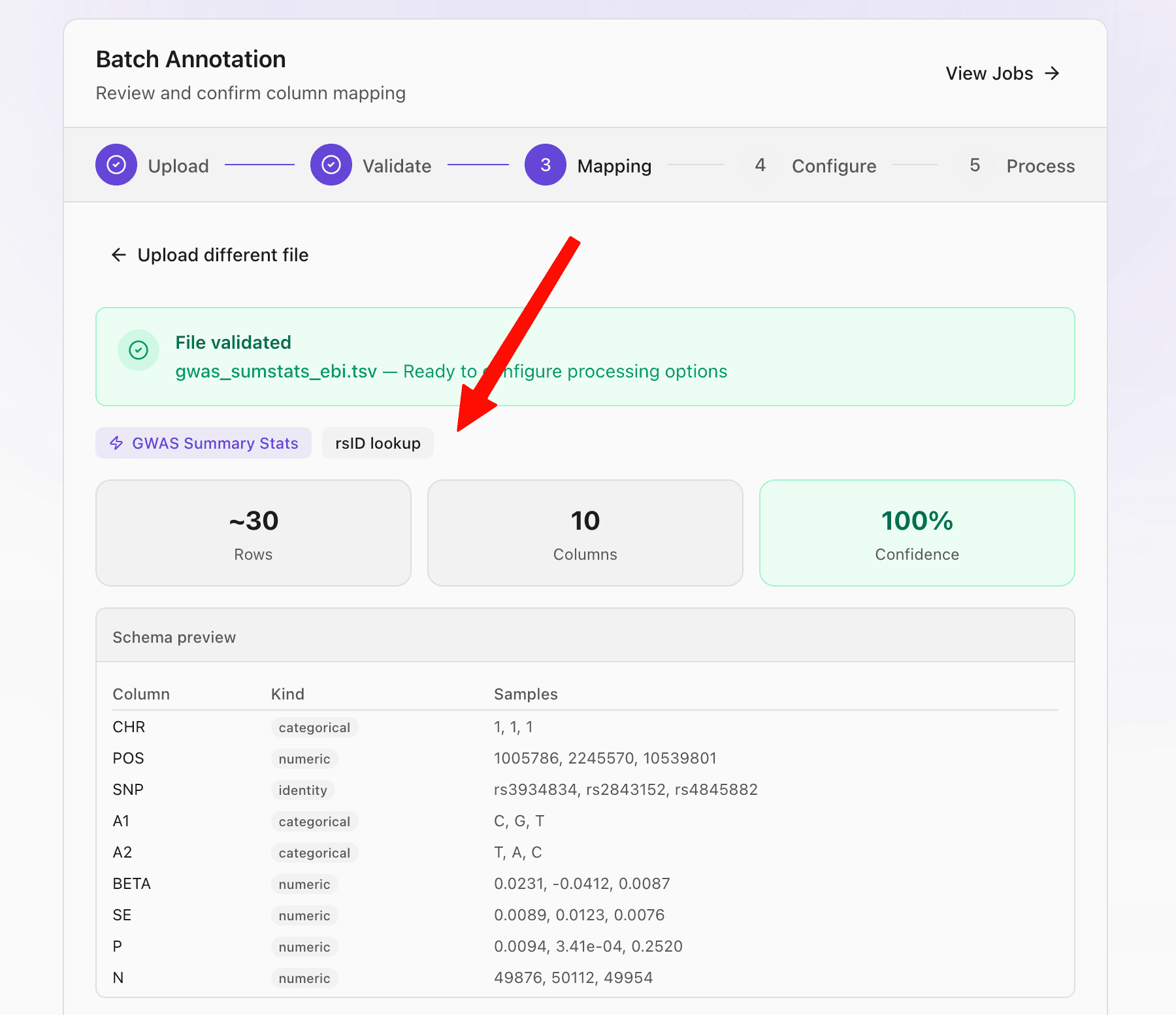Screen dimensions: 1176x1015
Task: Click the Schema preview header
Action: (585, 636)
